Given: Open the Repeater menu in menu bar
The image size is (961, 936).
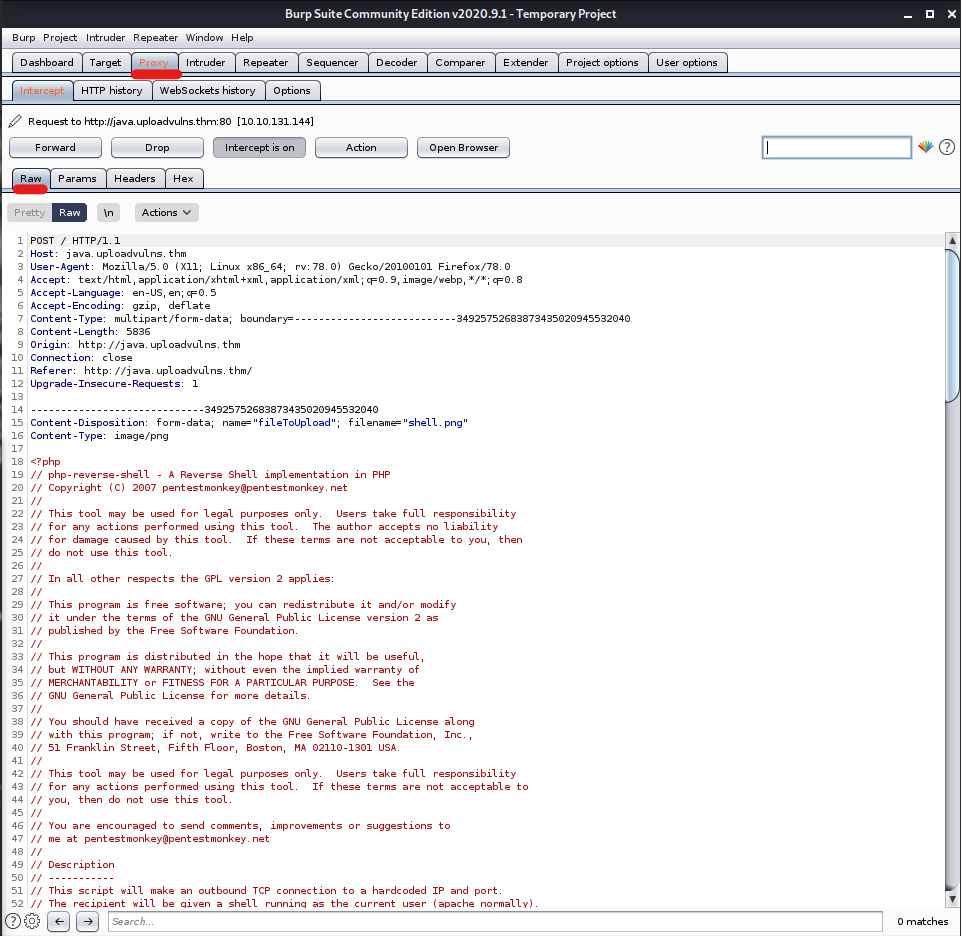Looking at the screenshot, I should (155, 37).
